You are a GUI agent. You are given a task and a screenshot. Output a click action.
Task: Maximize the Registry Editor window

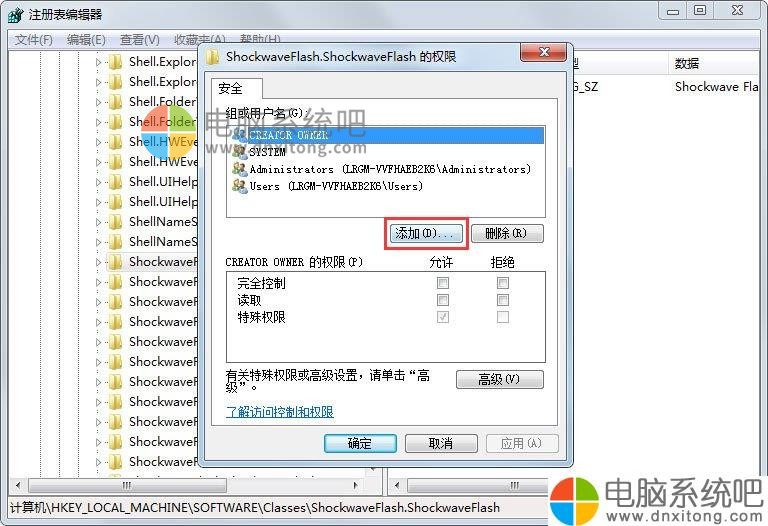(700, 11)
